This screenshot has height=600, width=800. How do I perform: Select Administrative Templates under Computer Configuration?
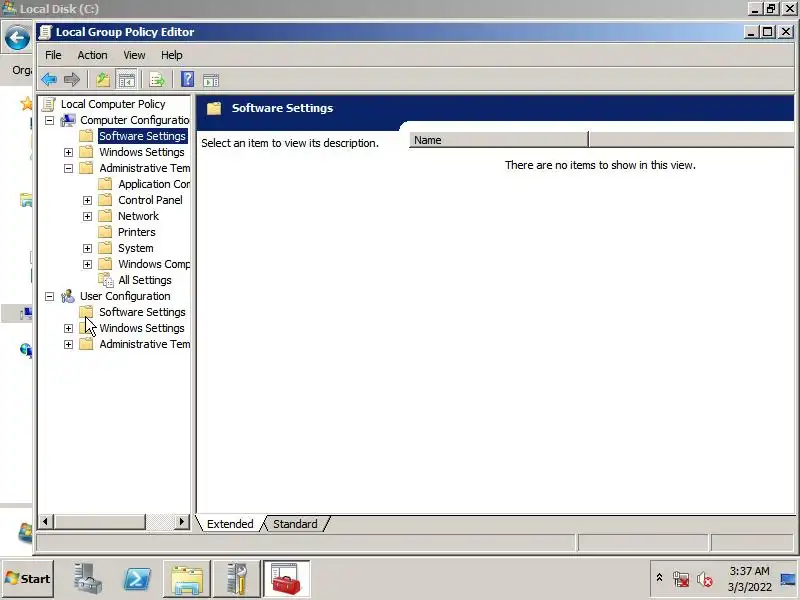click(x=145, y=168)
